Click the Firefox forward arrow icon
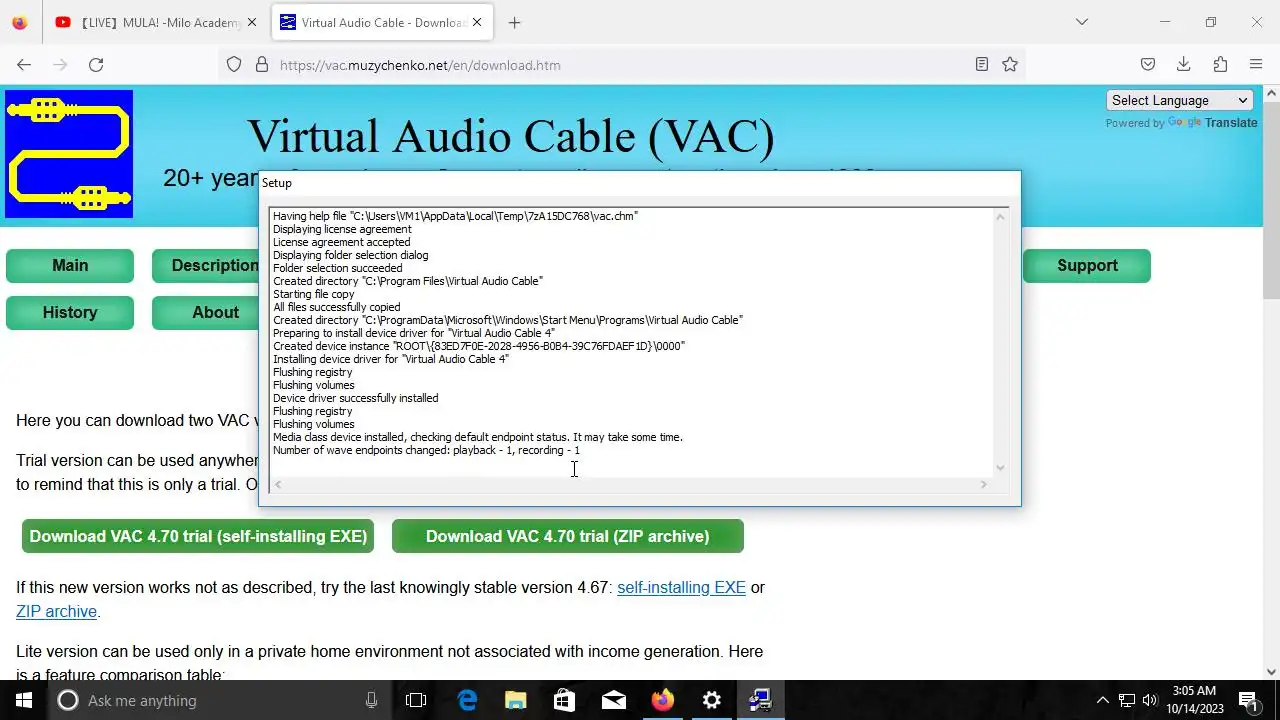The image size is (1280, 720). [x=60, y=65]
